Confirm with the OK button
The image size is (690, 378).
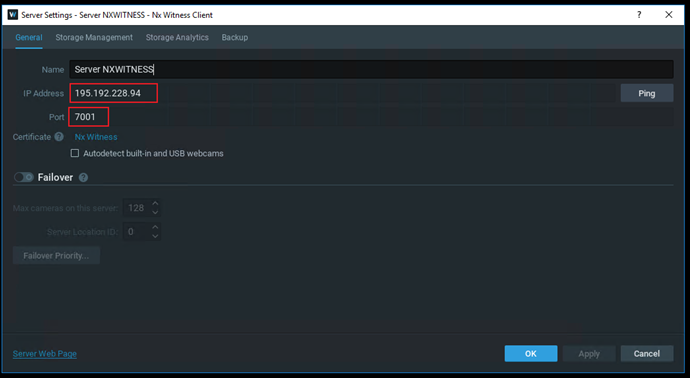[531, 353]
